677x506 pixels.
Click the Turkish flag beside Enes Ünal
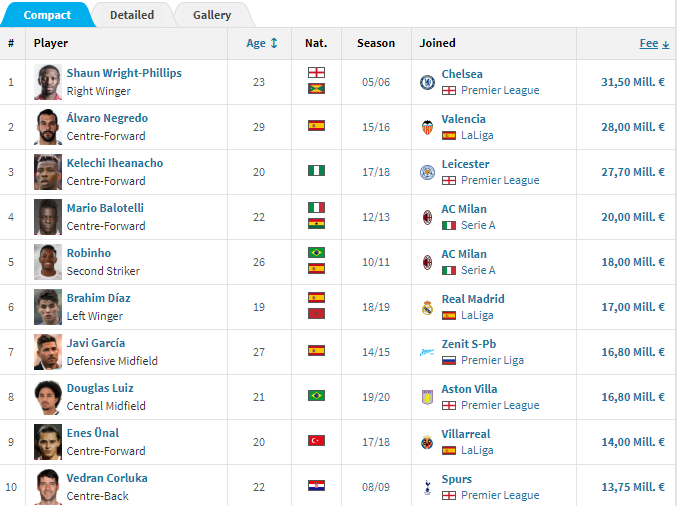coord(316,440)
